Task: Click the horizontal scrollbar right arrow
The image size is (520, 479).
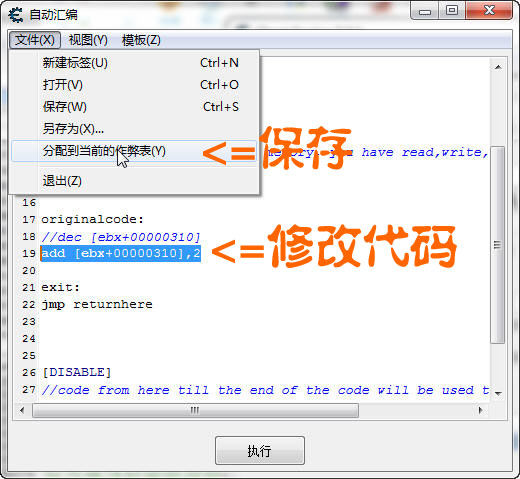Action: [480, 410]
